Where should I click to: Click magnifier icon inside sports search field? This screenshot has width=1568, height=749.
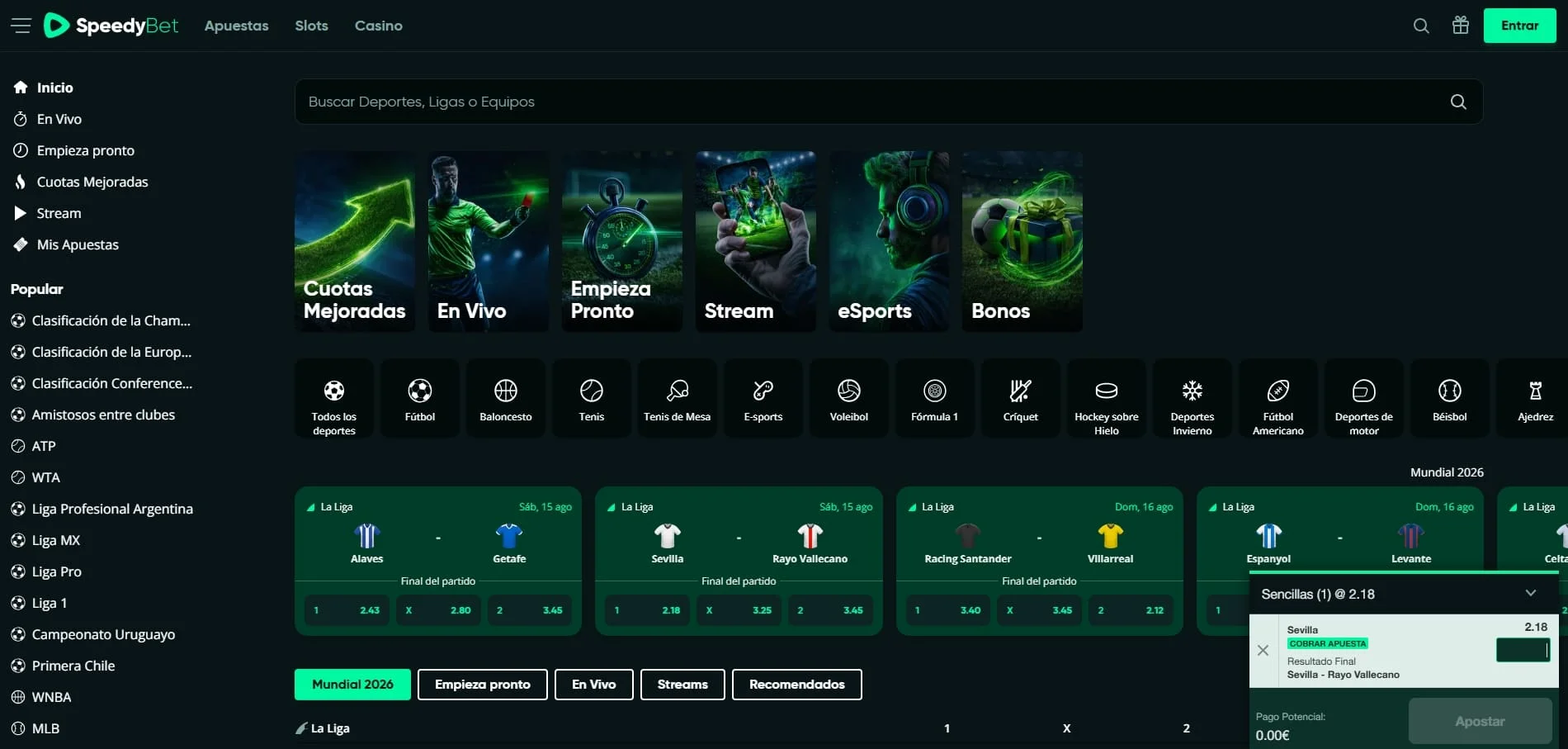[1458, 102]
